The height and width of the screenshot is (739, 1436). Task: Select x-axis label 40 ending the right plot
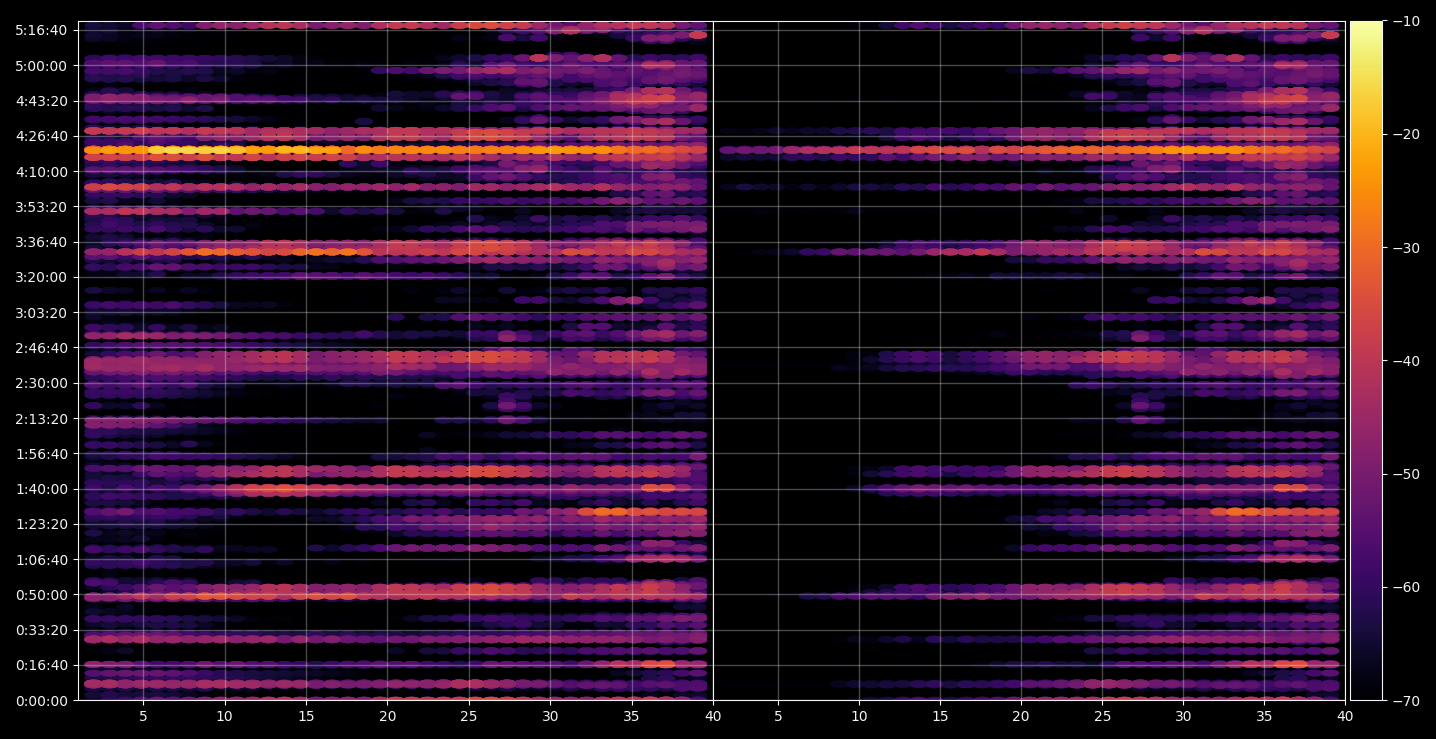(x=1345, y=716)
